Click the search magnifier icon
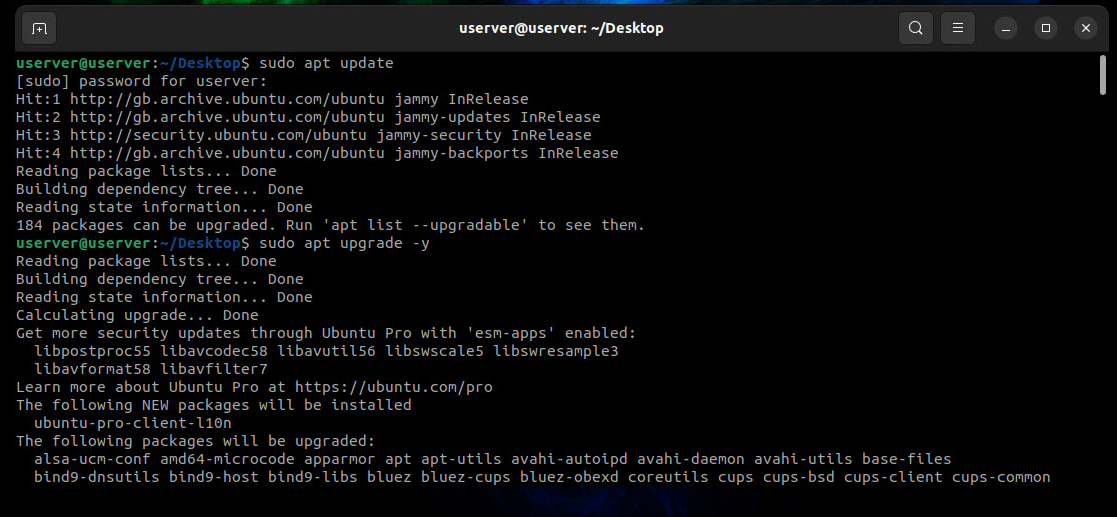The image size is (1117, 517). tap(915, 28)
